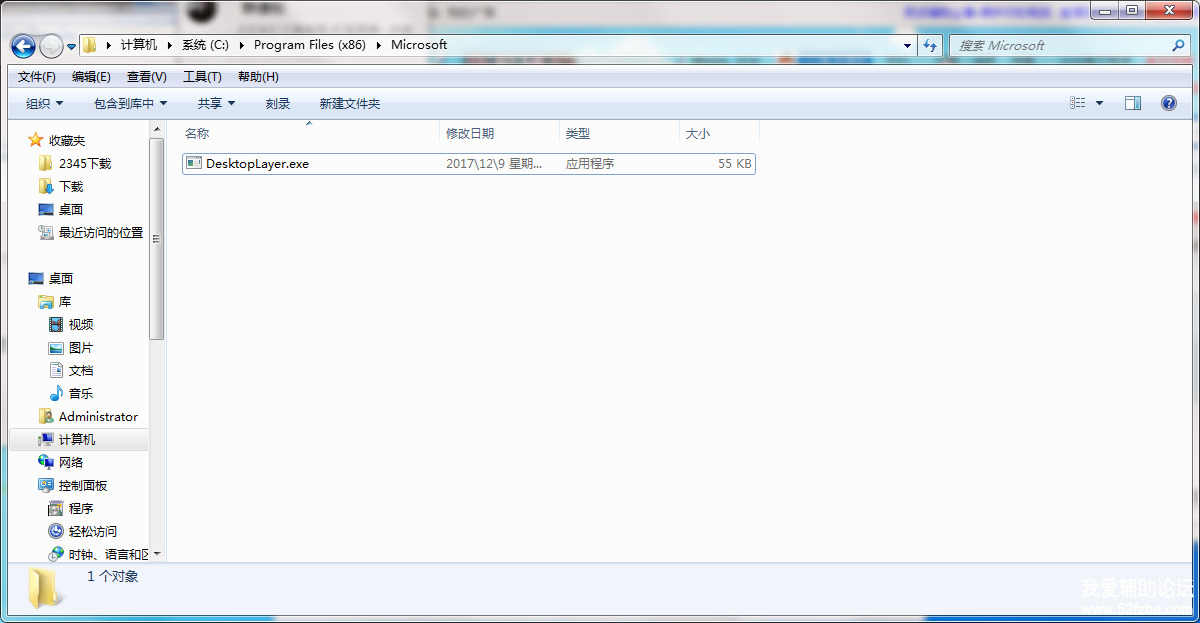Click the music note icon beside 音乐
This screenshot has height=623, width=1200.
(x=56, y=393)
